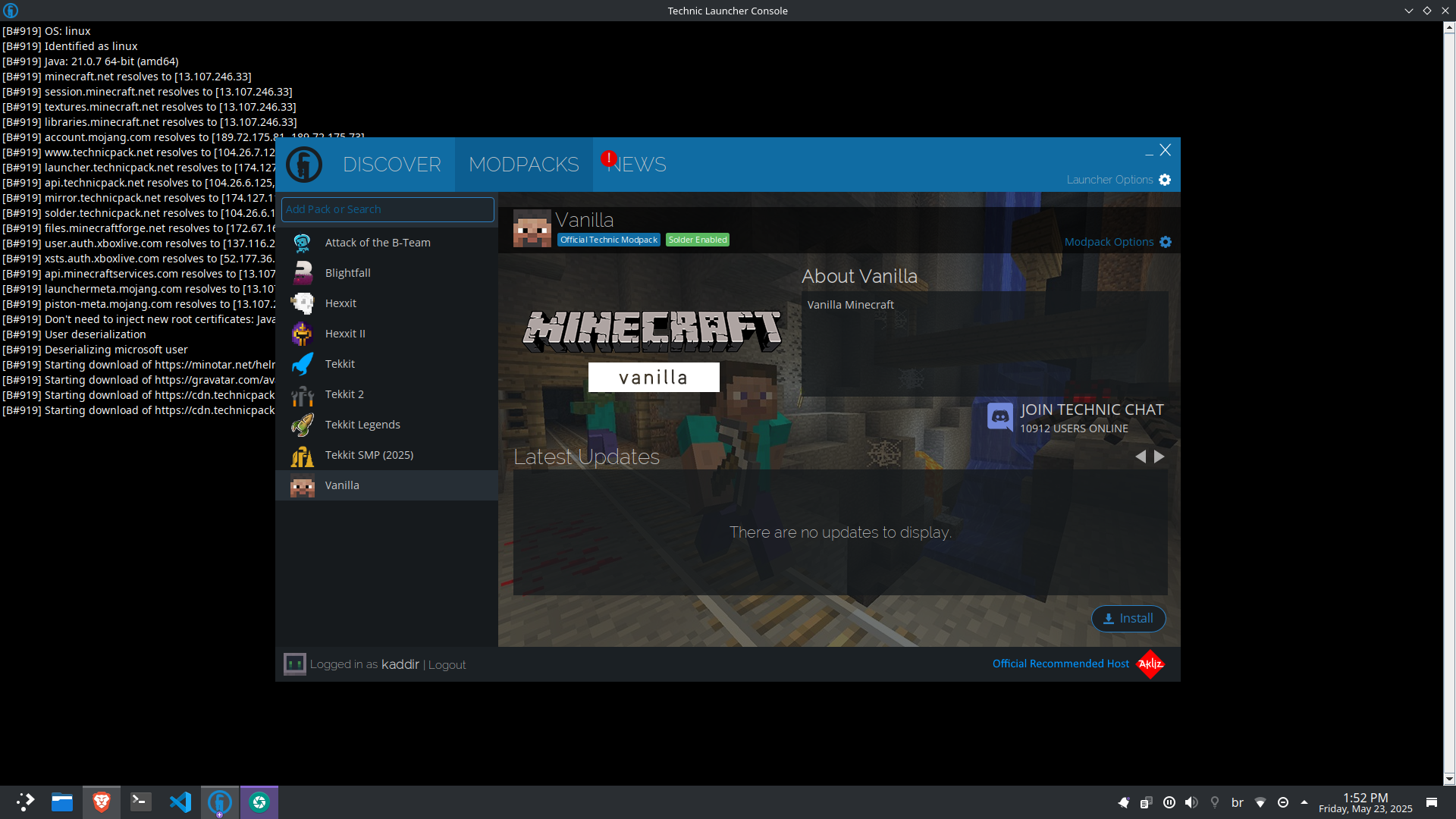Viewport: 1456px width, 819px height.
Task: Select the Tekkit SMP (2025) modpack name
Action: pos(369,455)
